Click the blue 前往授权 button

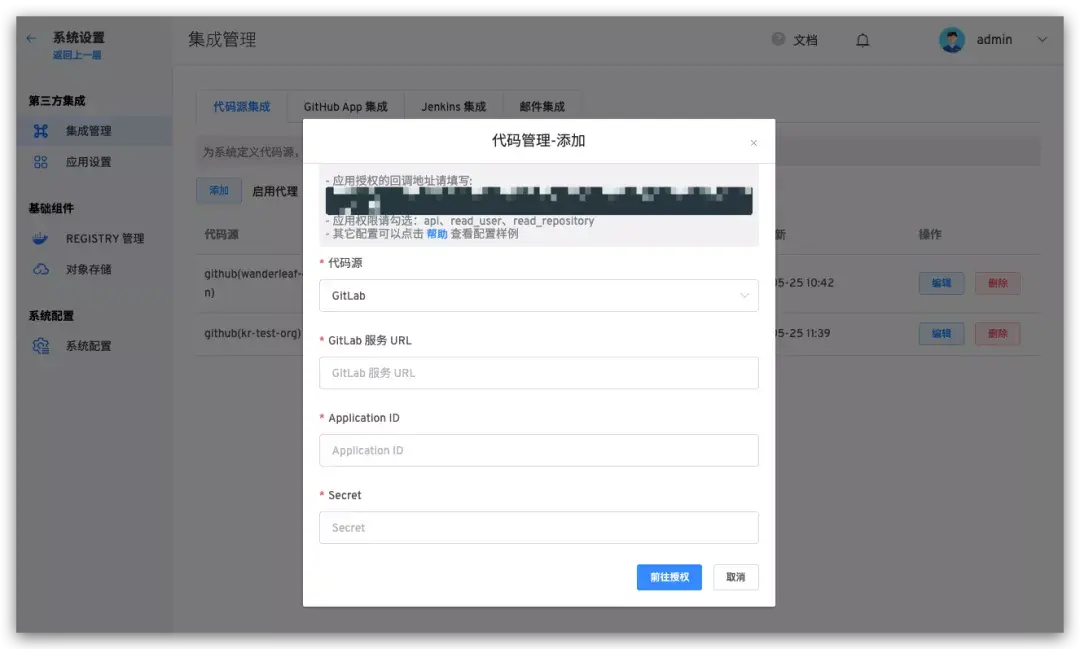point(669,577)
